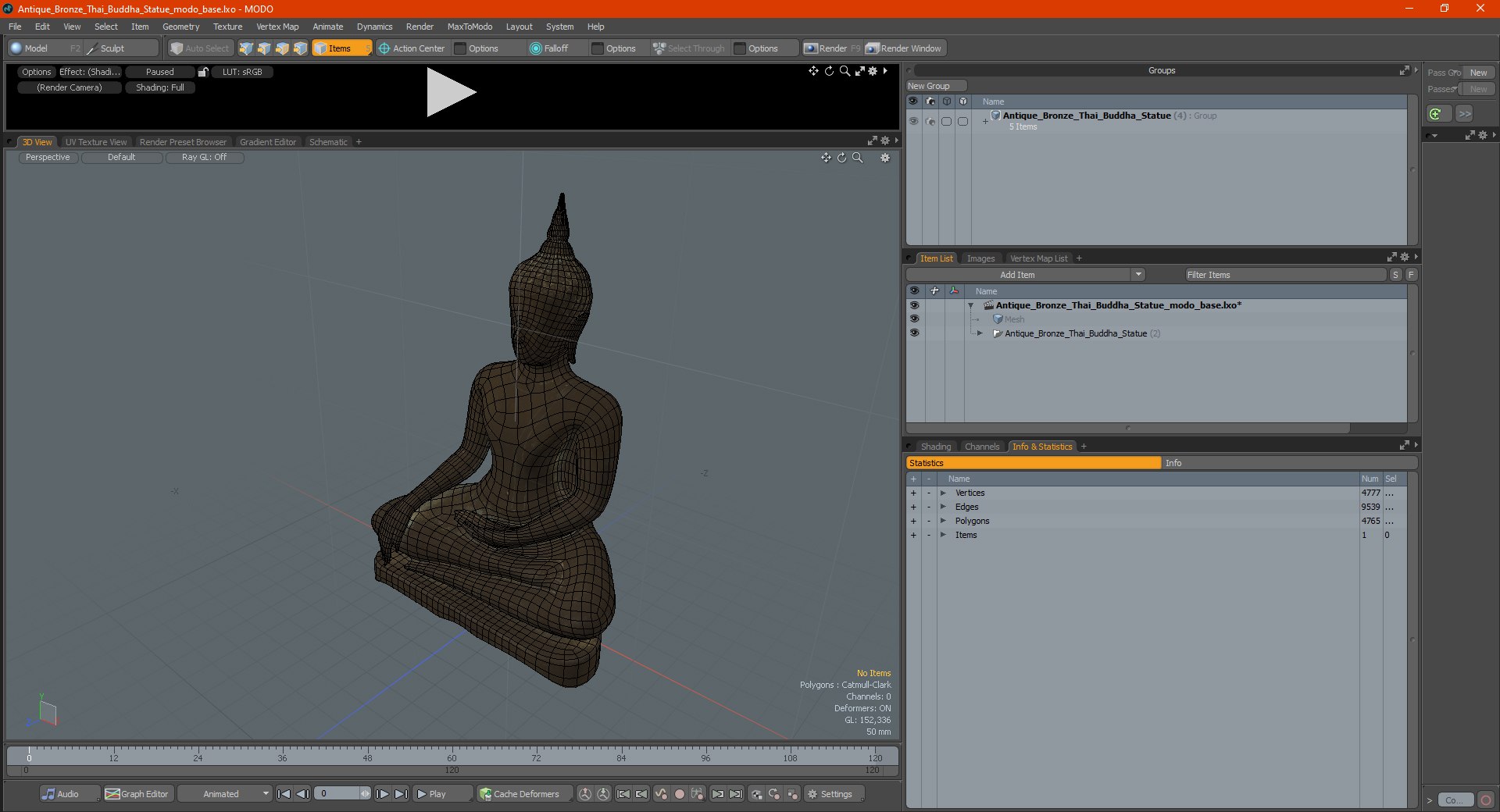Open Shading: Full setting
The image size is (1500, 812).
click(x=160, y=87)
